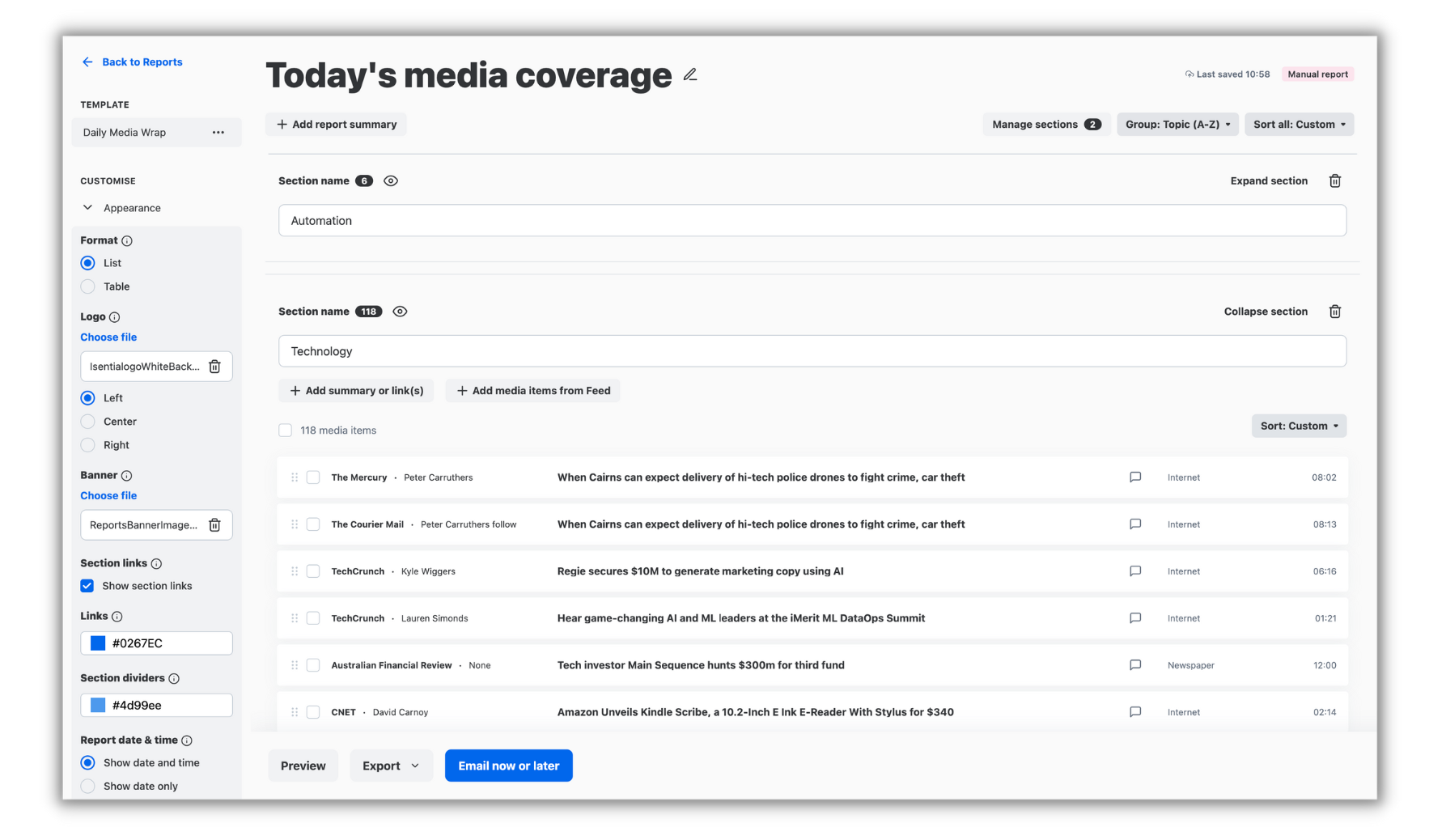The height and width of the screenshot is (840, 1446).
Task: Open comment icon on CNET Kindle Scribe row
Action: [1135, 712]
